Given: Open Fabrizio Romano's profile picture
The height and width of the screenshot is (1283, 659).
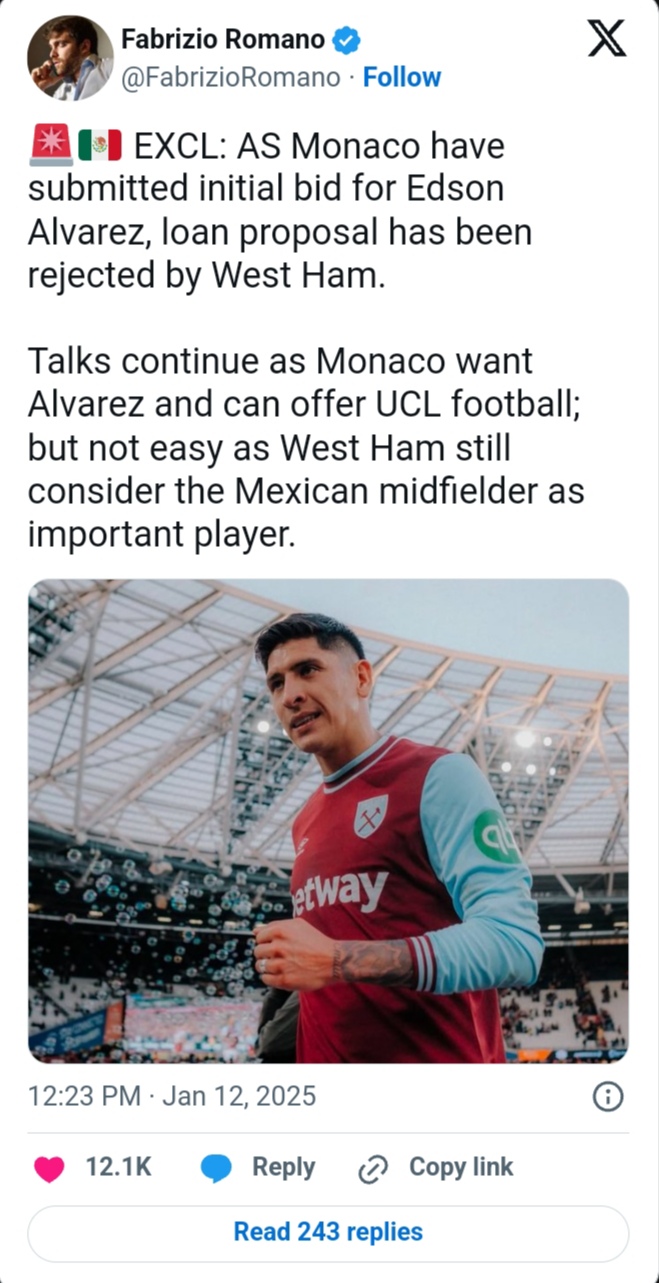Looking at the screenshot, I should pos(70,58).
